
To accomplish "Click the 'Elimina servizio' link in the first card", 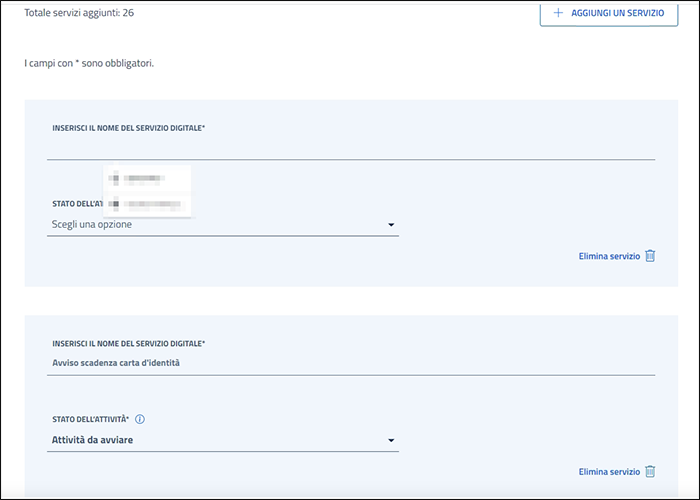I will point(608,256).
